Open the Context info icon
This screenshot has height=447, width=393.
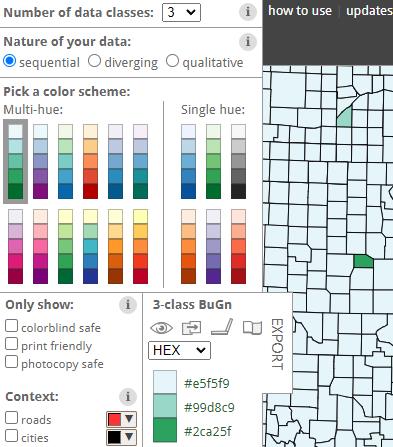pos(127,397)
